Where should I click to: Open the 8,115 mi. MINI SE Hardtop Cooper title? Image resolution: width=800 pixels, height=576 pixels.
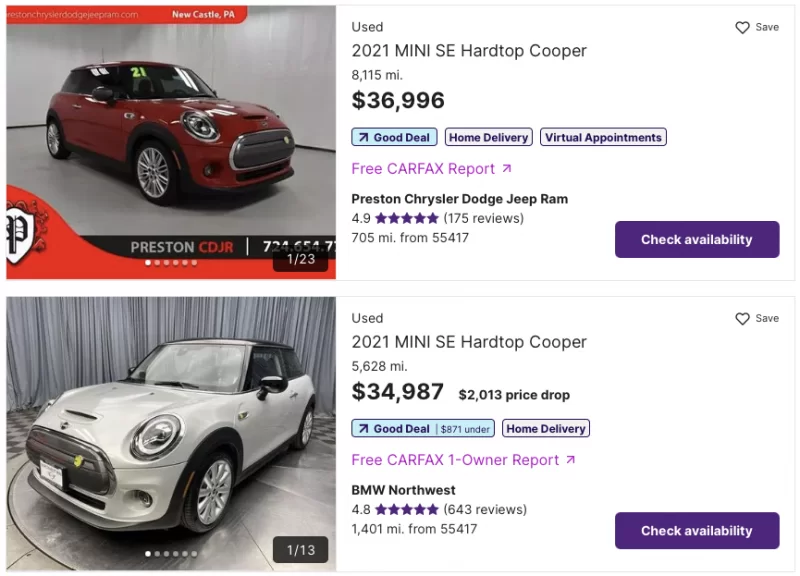click(x=469, y=51)
